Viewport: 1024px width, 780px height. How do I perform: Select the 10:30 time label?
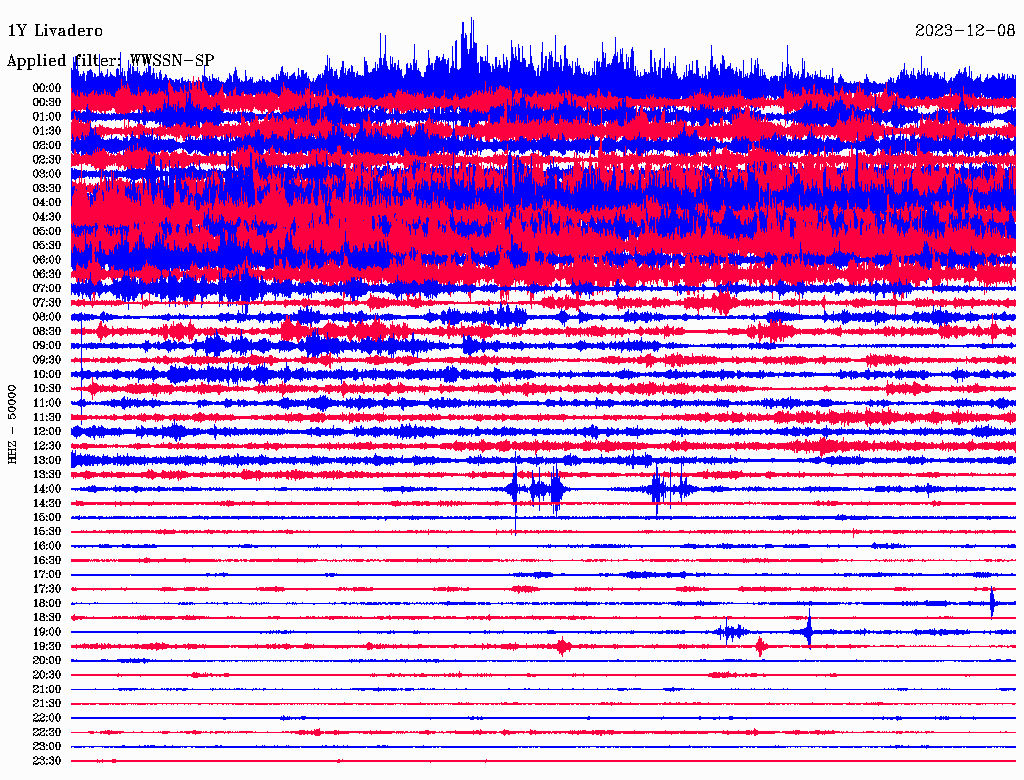point(46,389)
